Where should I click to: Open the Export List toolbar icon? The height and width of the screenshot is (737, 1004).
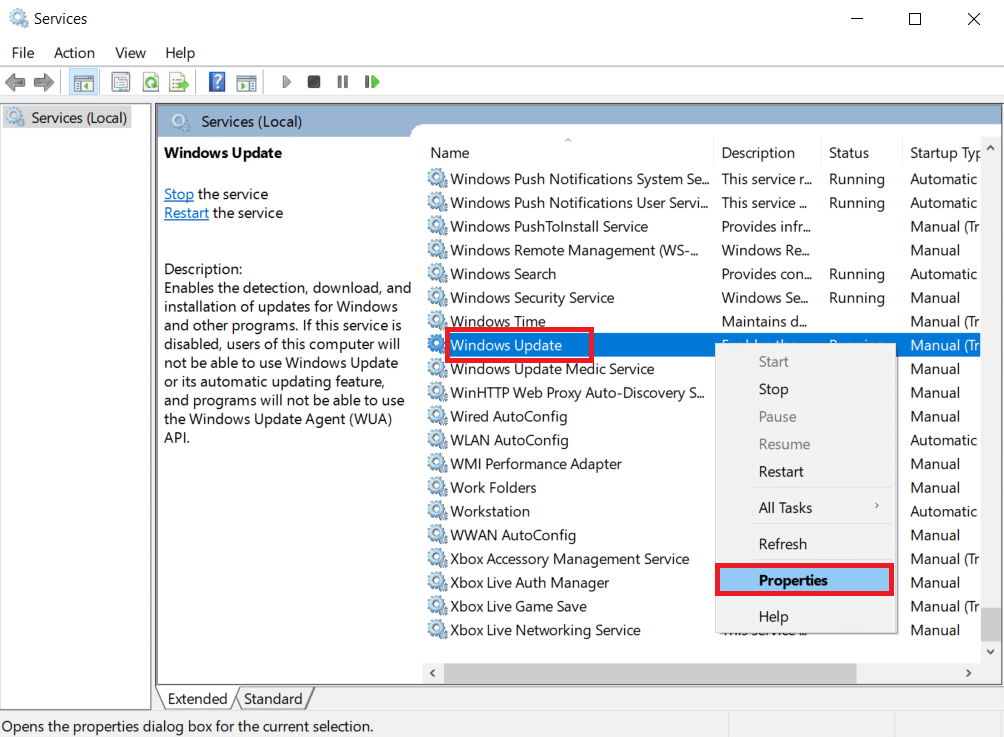pos(178,81)
